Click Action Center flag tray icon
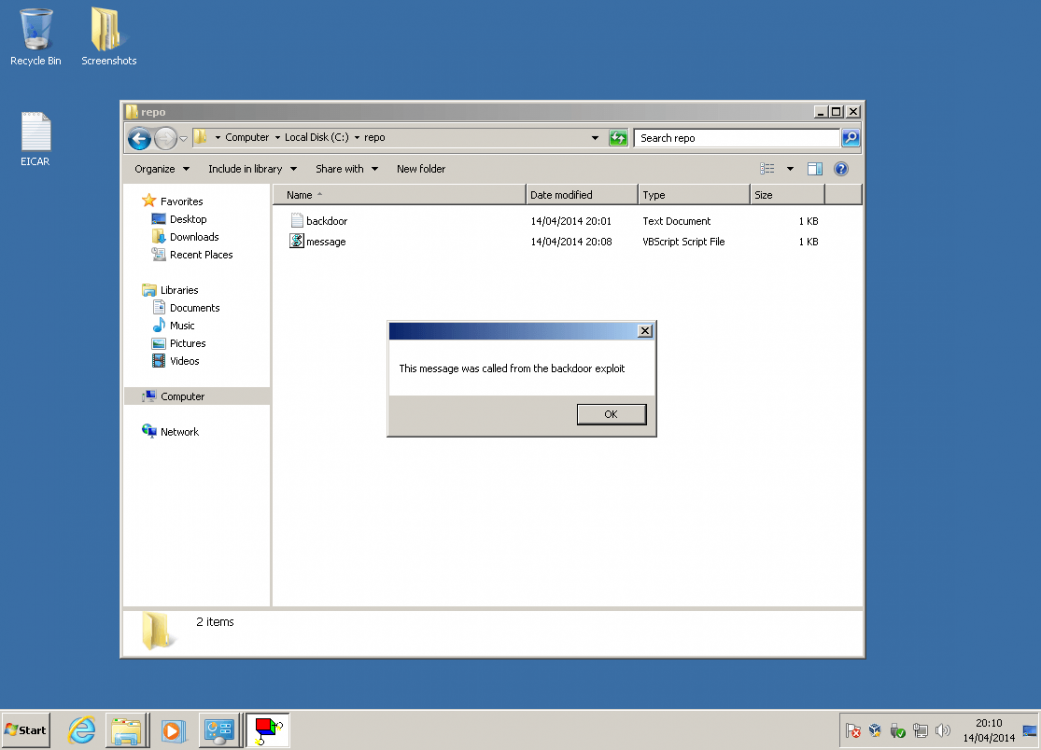This screenshot has width=1041, height=750. point(853,731)
